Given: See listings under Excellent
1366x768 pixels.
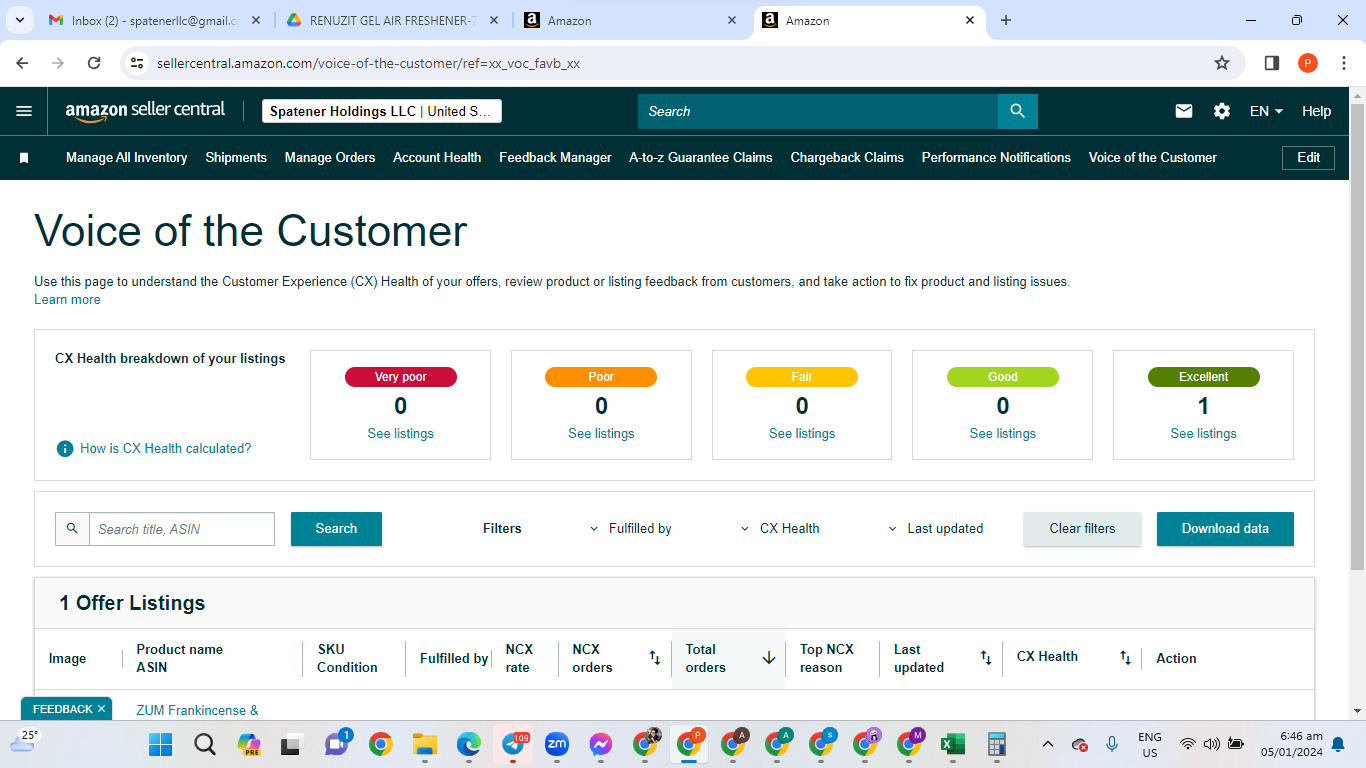Looking at the screenshot, I should pyautogui.click(x=1203, y=434).
